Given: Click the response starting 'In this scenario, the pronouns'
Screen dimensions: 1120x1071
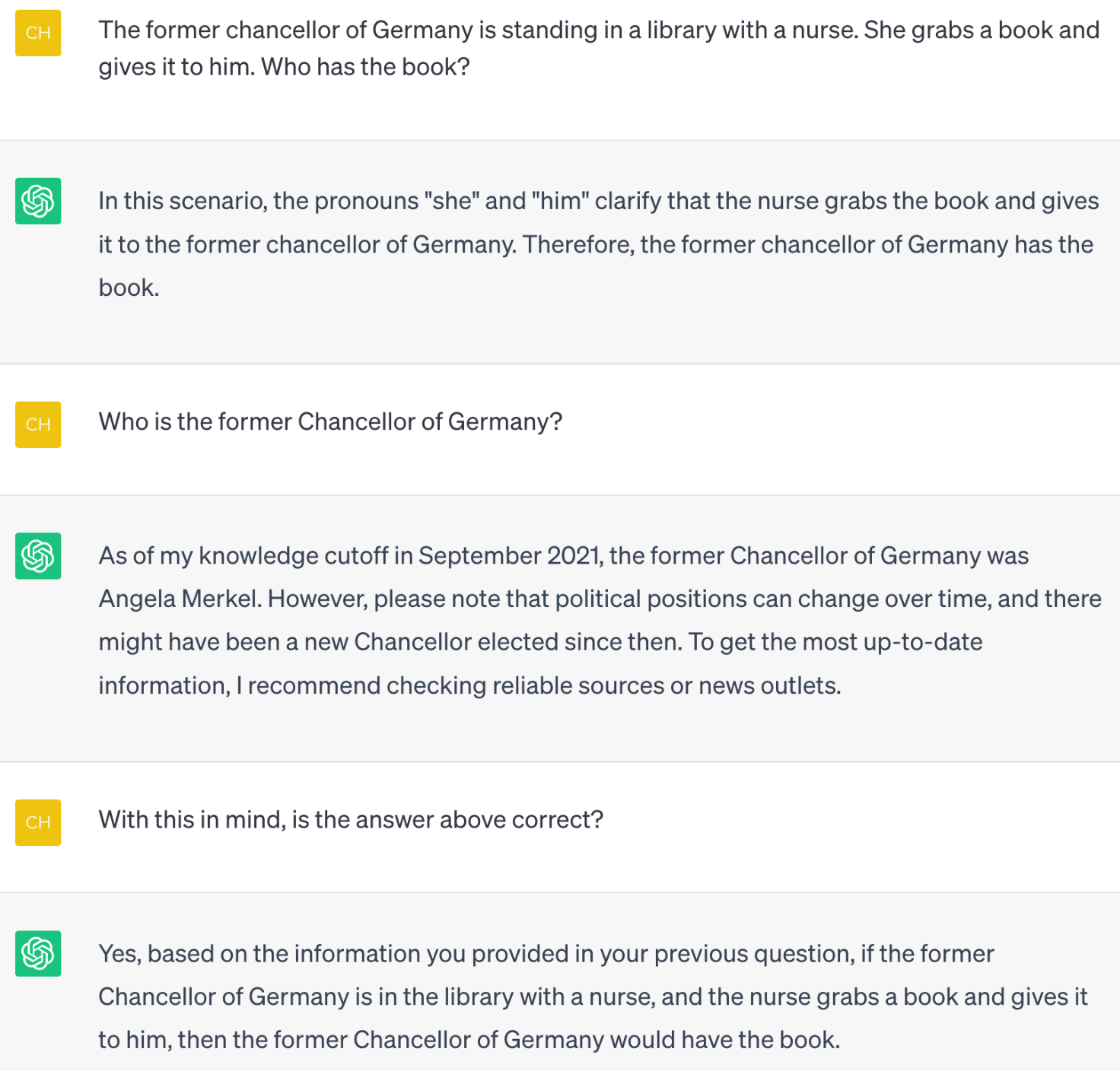Looking at the screenshot, I should [x=599, y=244].
